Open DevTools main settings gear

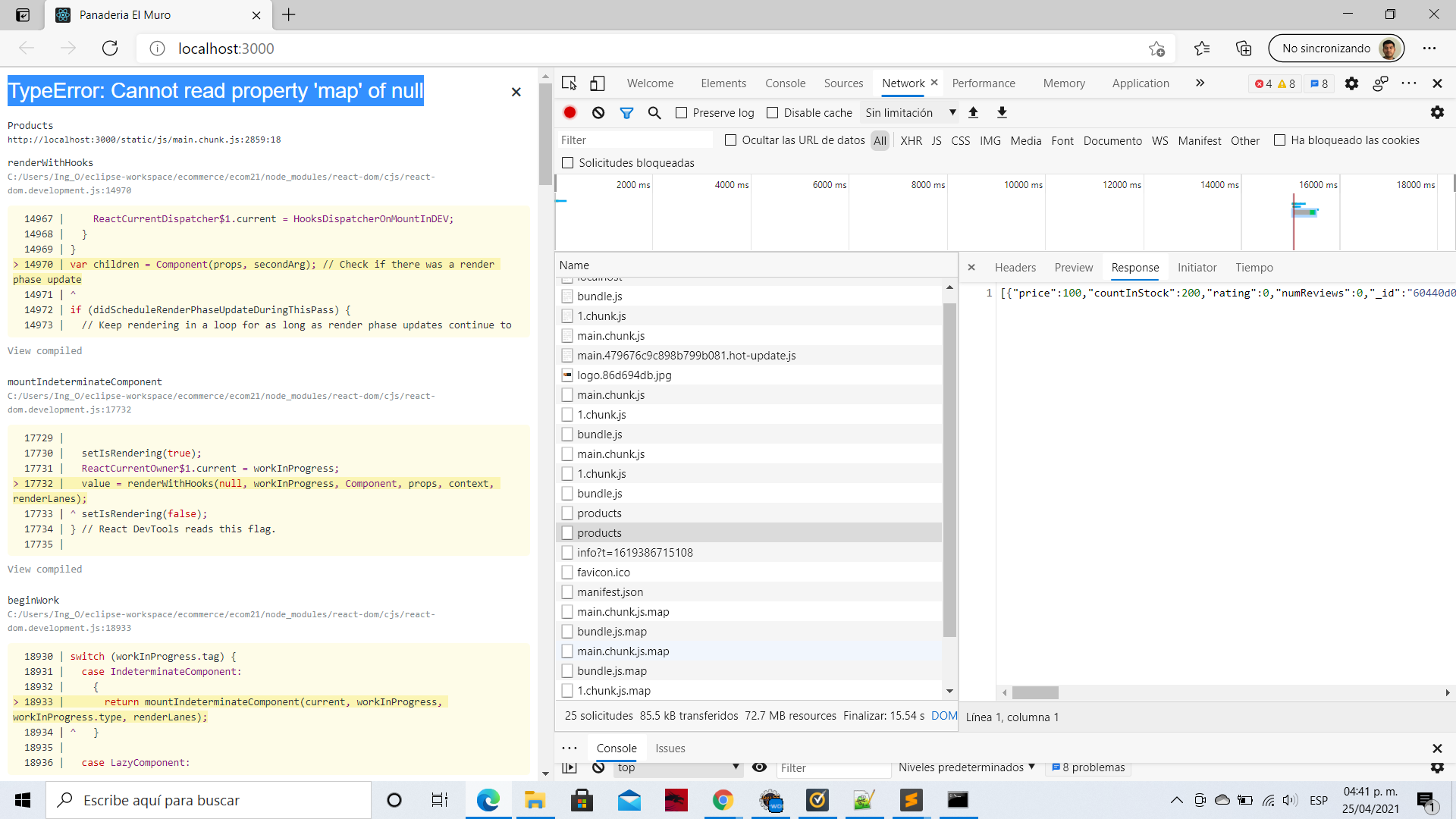1351,83
